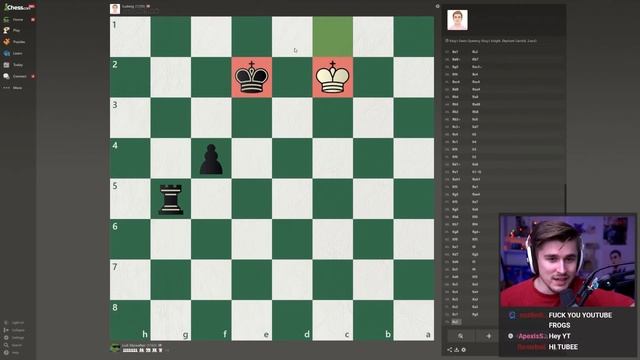Open Settings from the sidebar bottom

pyautogui.click(x=14, y=338)
